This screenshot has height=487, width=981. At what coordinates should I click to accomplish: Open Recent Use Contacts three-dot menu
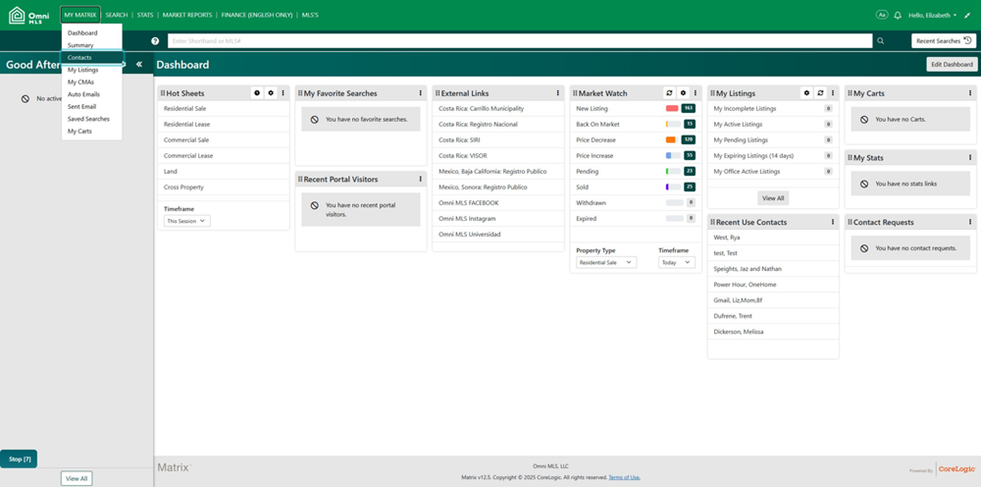click(x=833, y=222)
